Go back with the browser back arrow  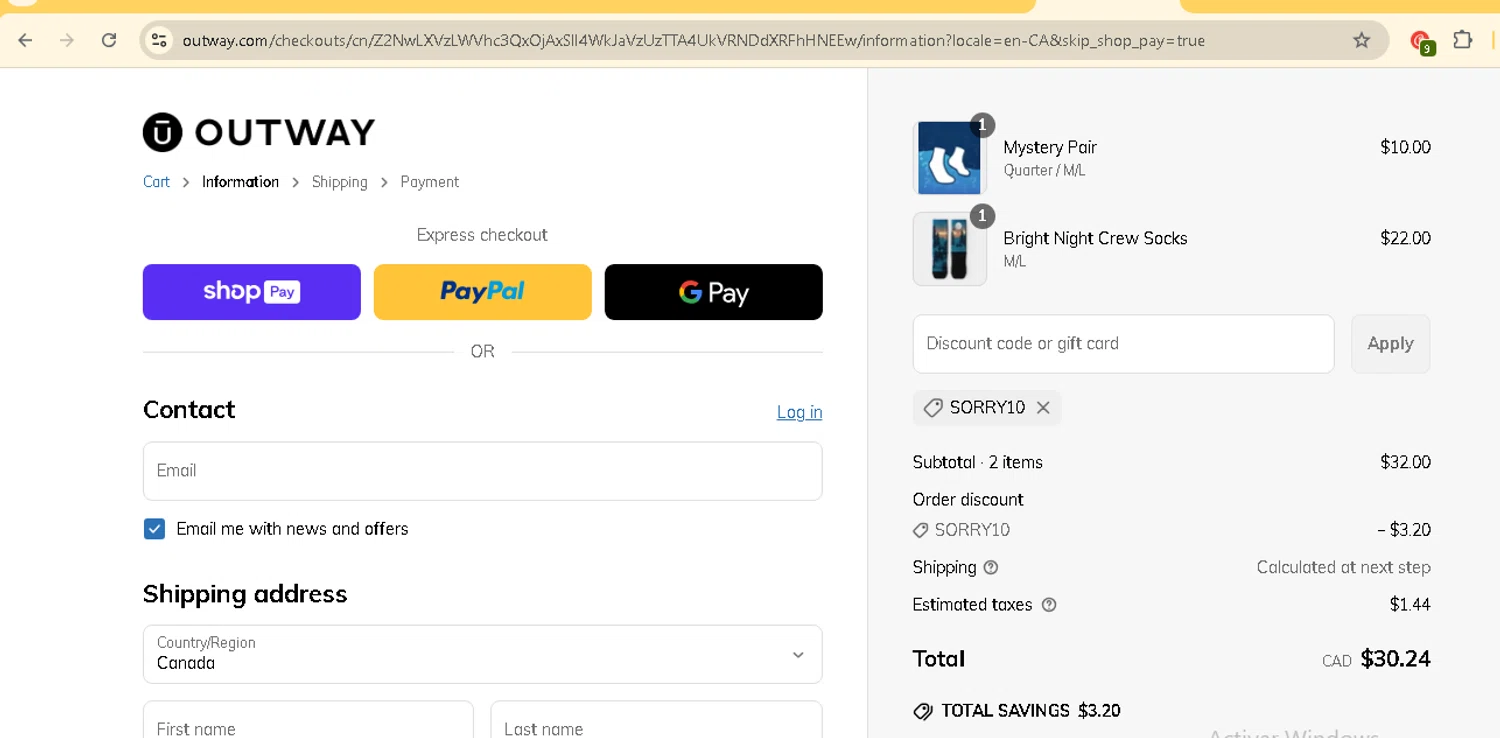(25, 40)
